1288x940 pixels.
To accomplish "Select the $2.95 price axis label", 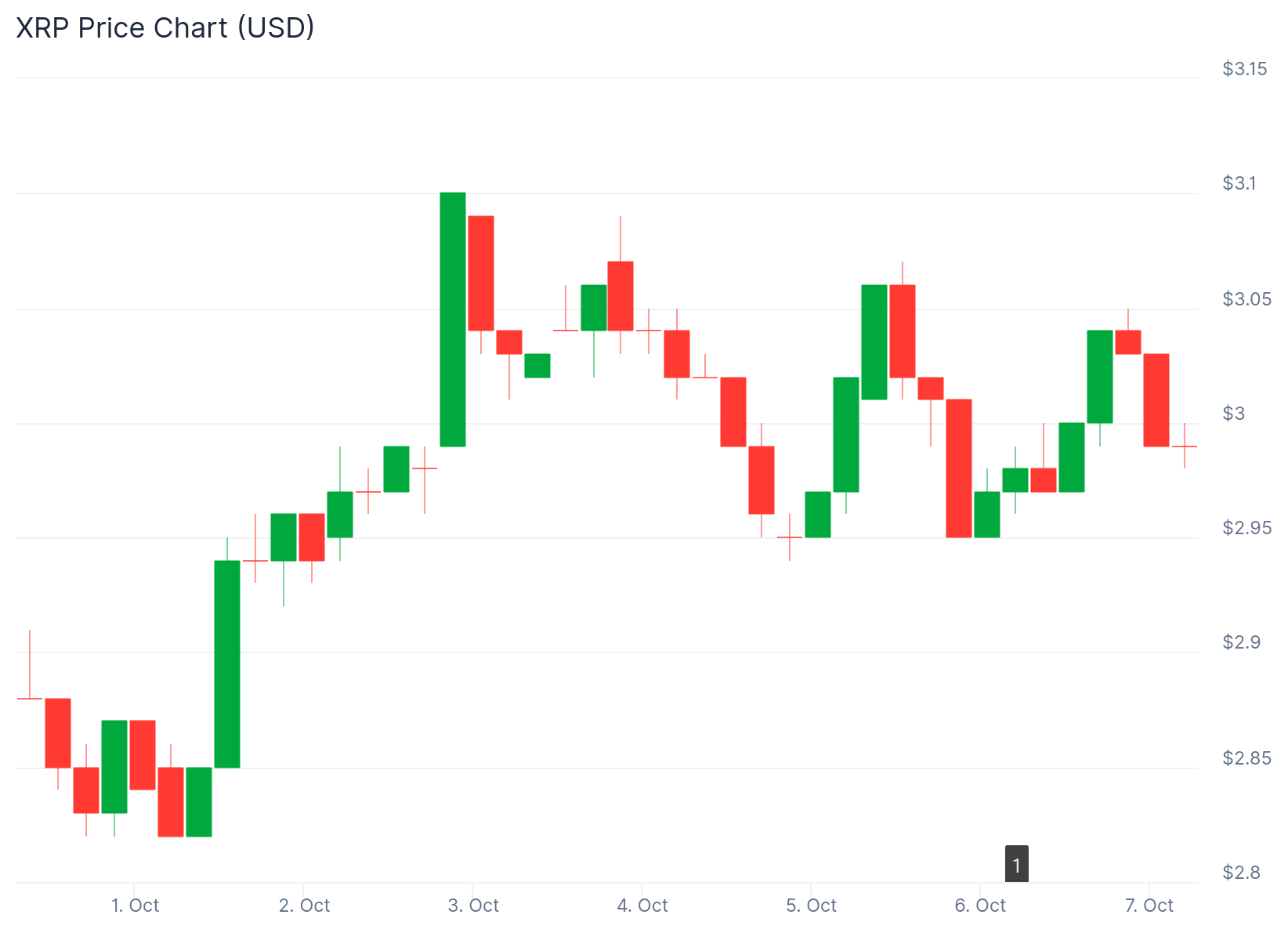I will 1246,528.
